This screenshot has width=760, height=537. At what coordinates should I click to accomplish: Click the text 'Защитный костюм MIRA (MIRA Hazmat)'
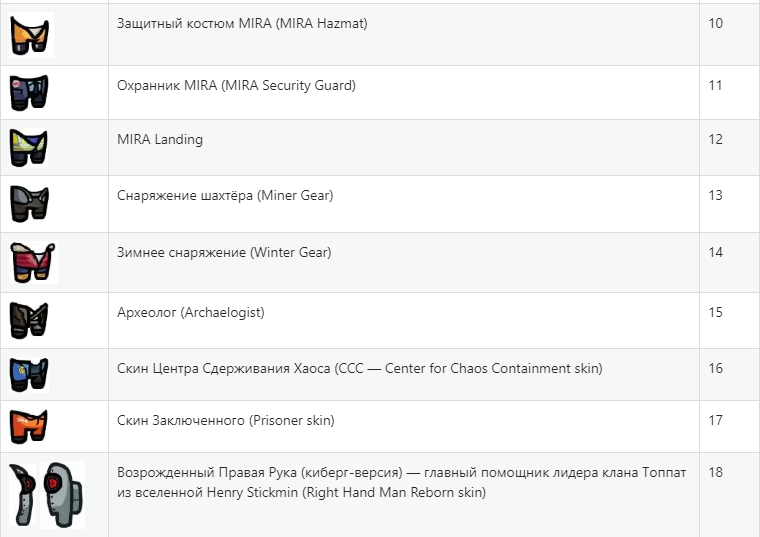[242, 23]
